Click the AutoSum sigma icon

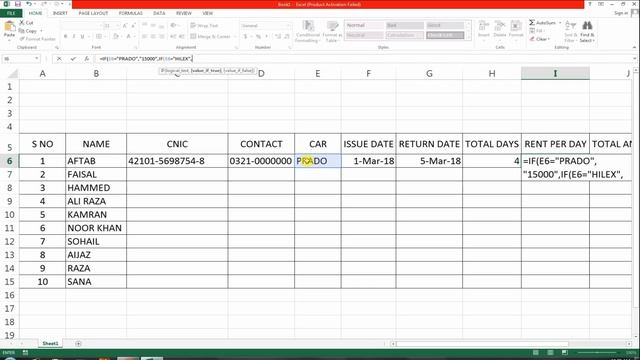532,22
